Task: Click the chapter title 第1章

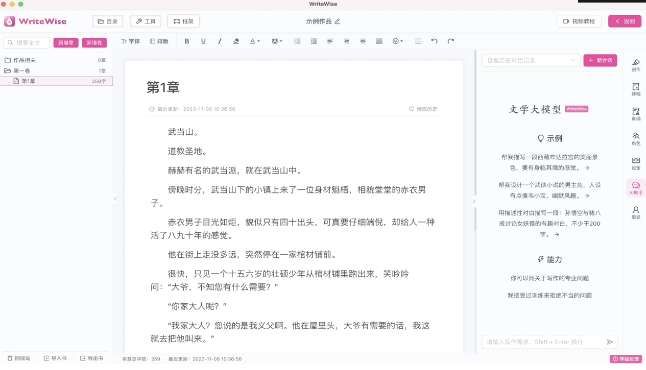Action: pos(163,87)
